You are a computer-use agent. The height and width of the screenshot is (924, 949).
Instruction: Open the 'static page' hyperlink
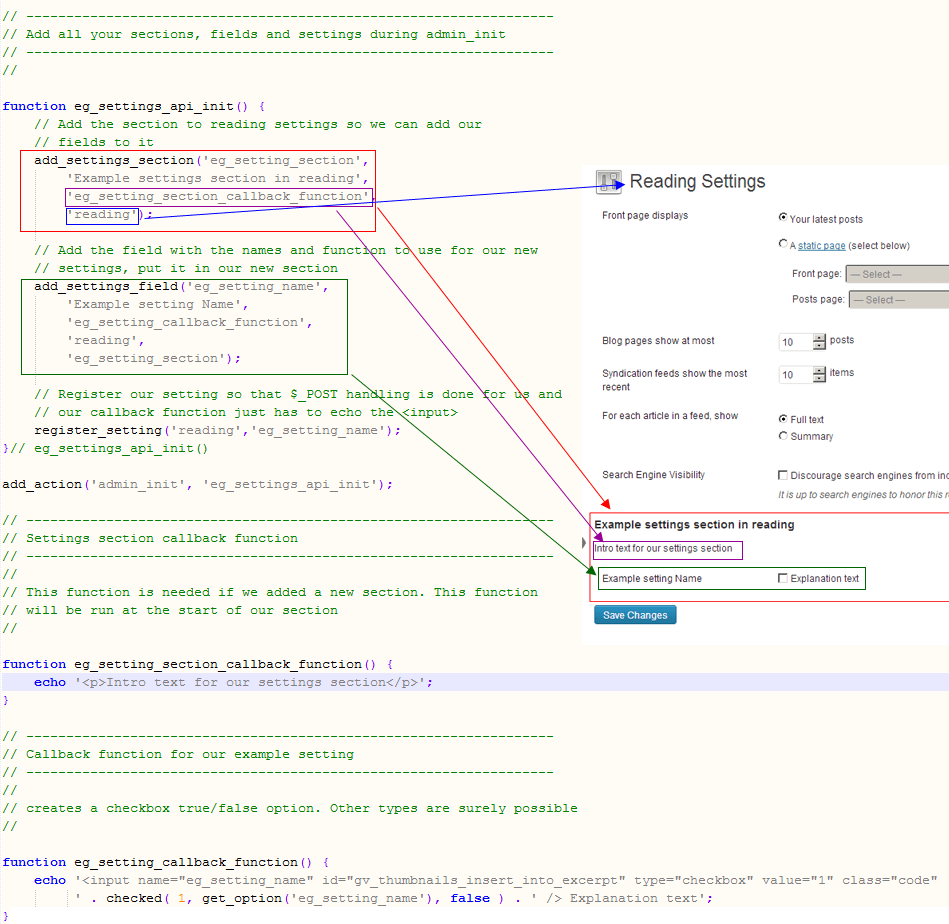pyautogui.click(x=821, y=246)
